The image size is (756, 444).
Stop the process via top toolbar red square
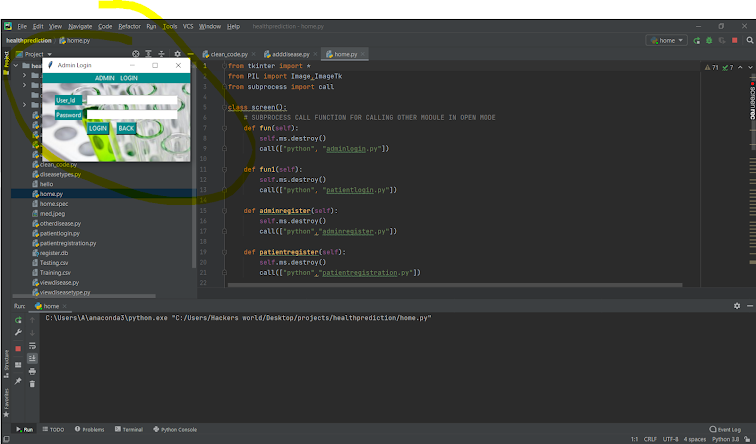(x=735, y=40)
